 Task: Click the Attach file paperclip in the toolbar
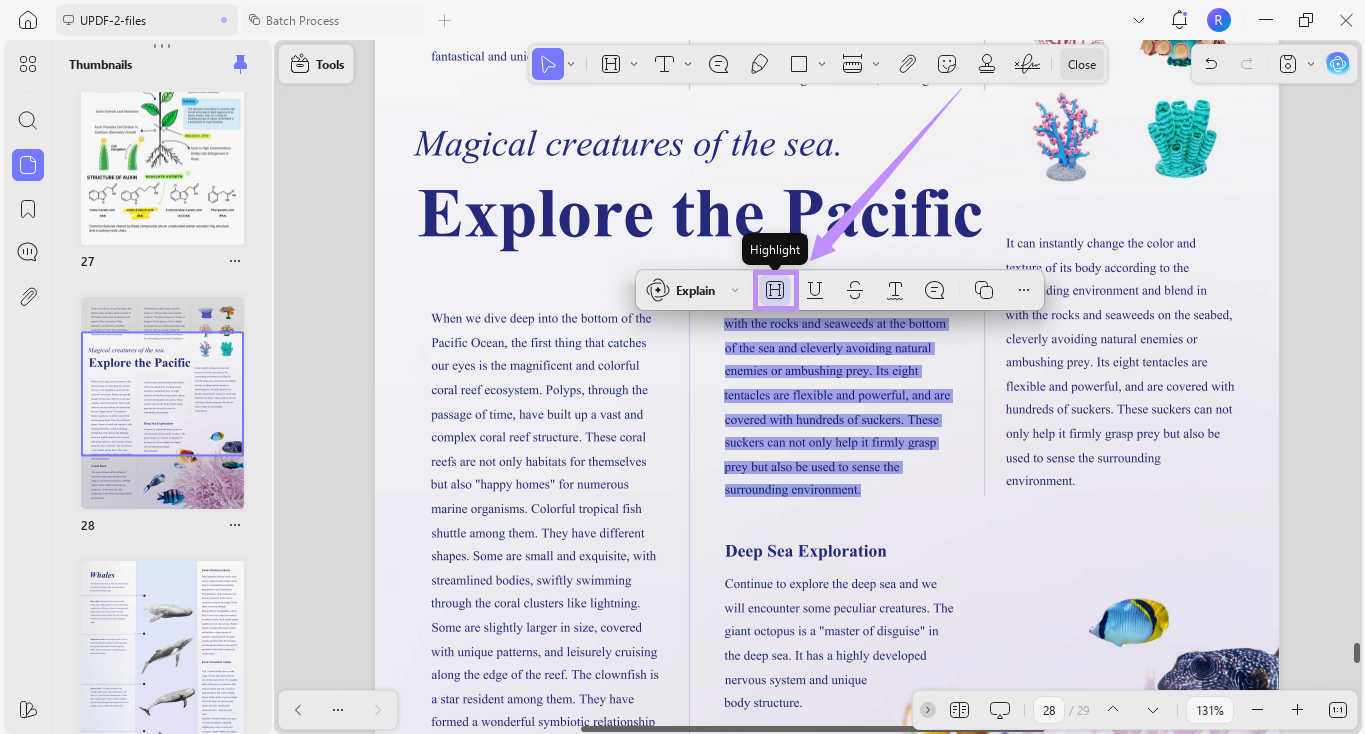[x=907, y=64]
